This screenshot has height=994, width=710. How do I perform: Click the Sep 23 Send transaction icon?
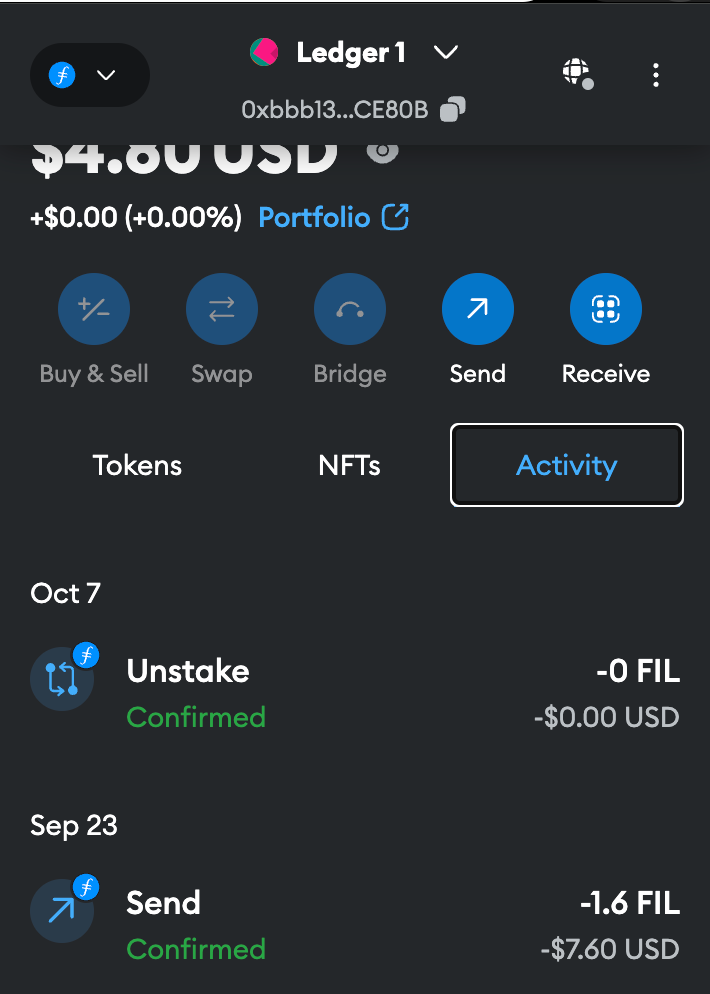pos(62,910)
